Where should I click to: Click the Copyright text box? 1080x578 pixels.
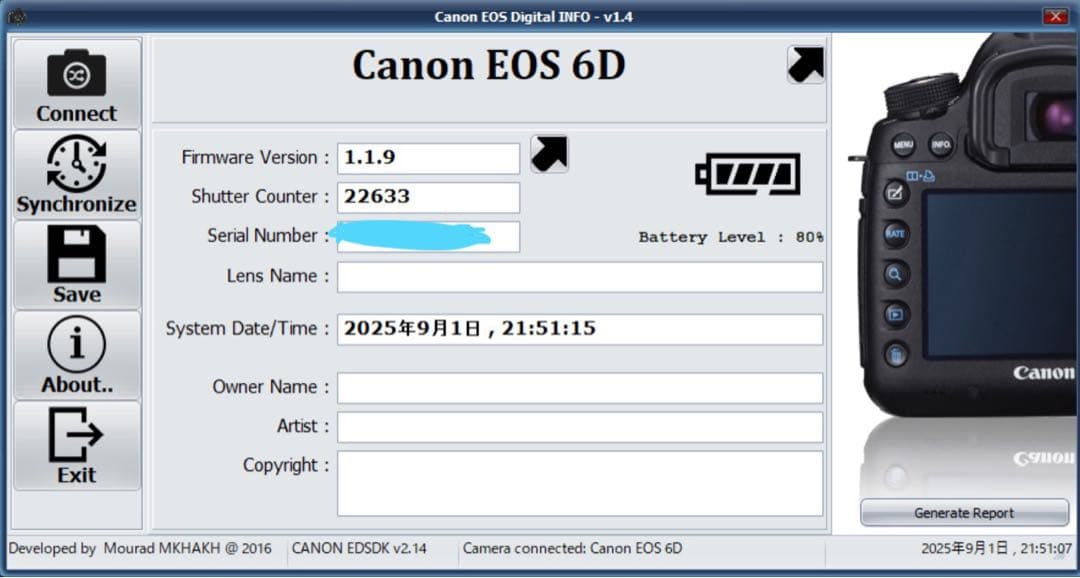pyautogui.click(x=580, y=483)
